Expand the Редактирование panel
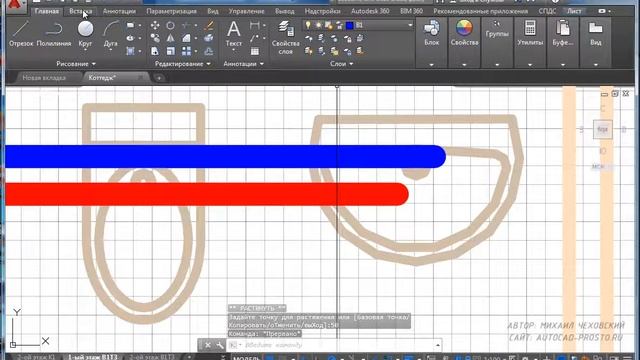This screenshot has width=640, height=360. (x=183, y=64)
